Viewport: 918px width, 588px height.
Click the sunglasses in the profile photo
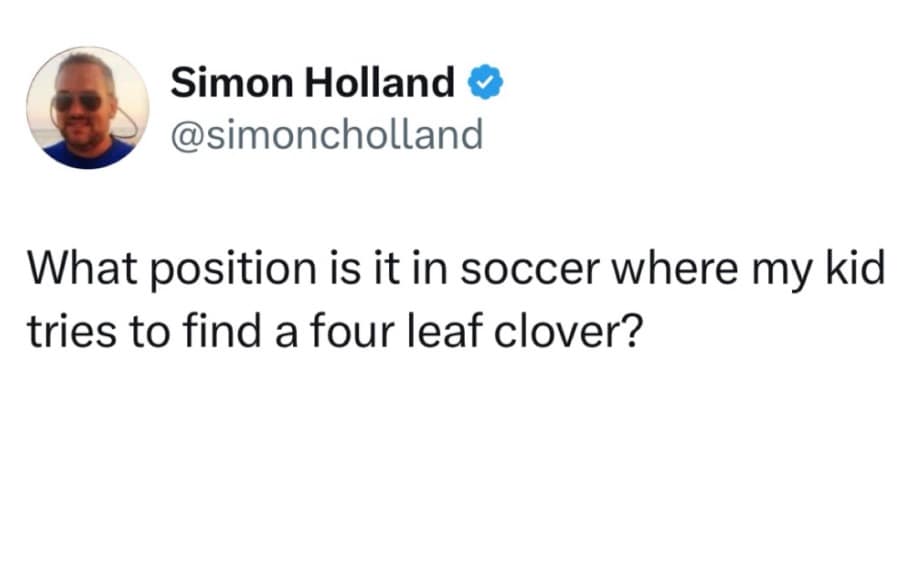78,101
